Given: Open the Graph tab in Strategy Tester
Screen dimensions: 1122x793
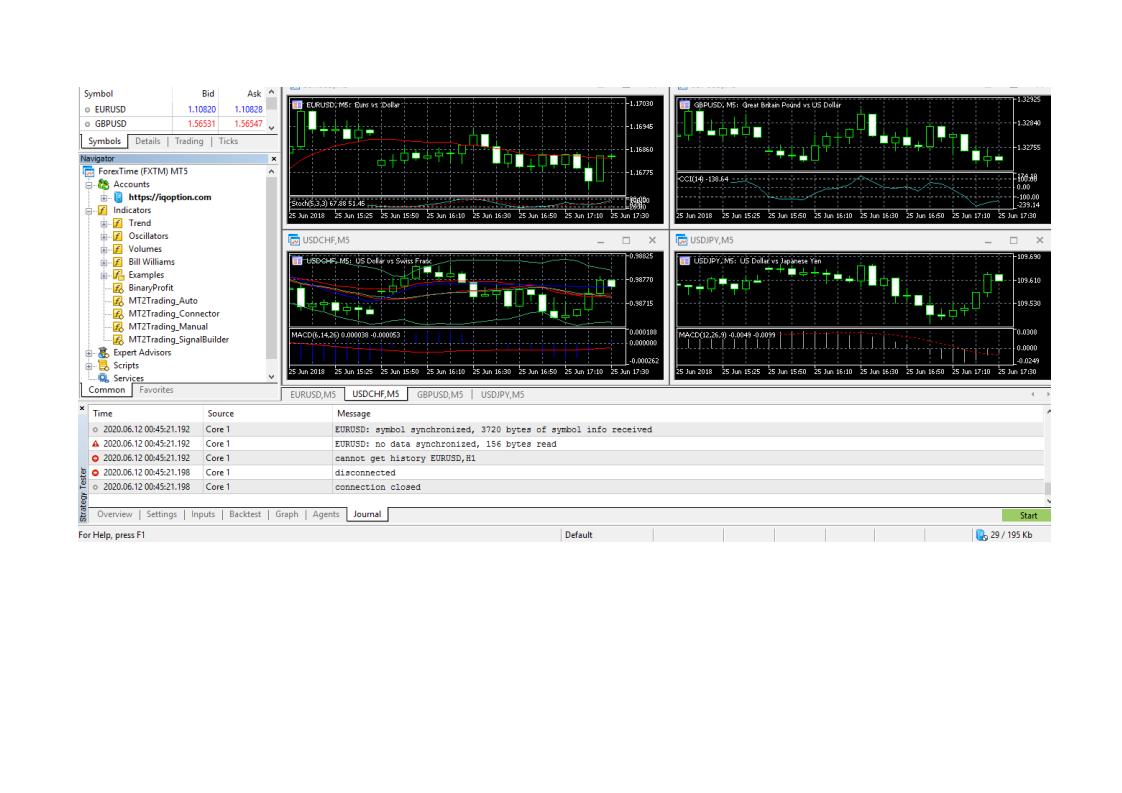Looking at the screenshot, I should (x=287, y=515).
